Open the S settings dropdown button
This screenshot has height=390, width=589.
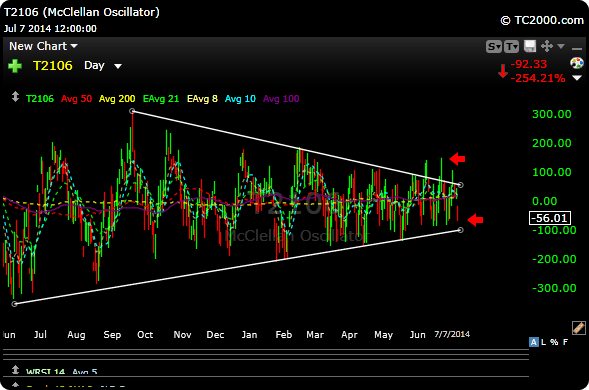click(494, 47)
